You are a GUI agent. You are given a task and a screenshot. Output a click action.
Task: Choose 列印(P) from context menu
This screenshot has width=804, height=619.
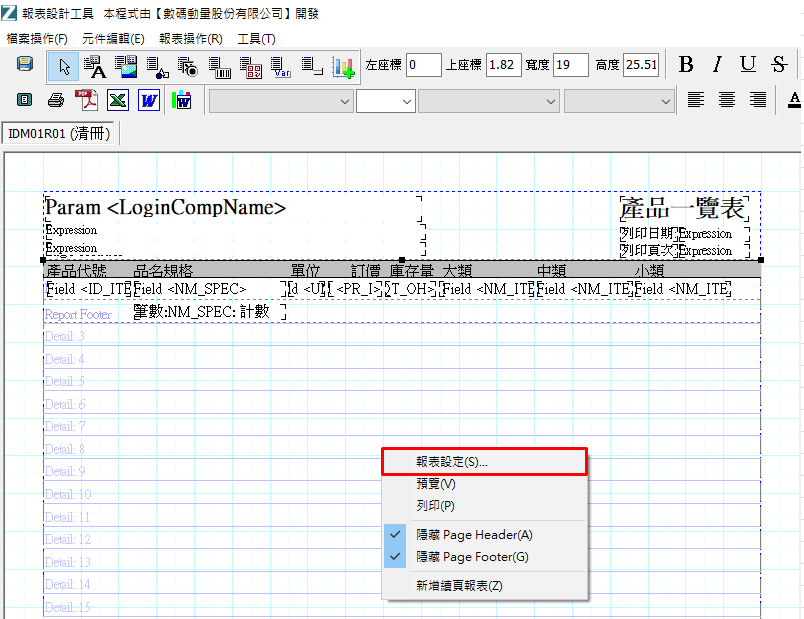[485, 506]
